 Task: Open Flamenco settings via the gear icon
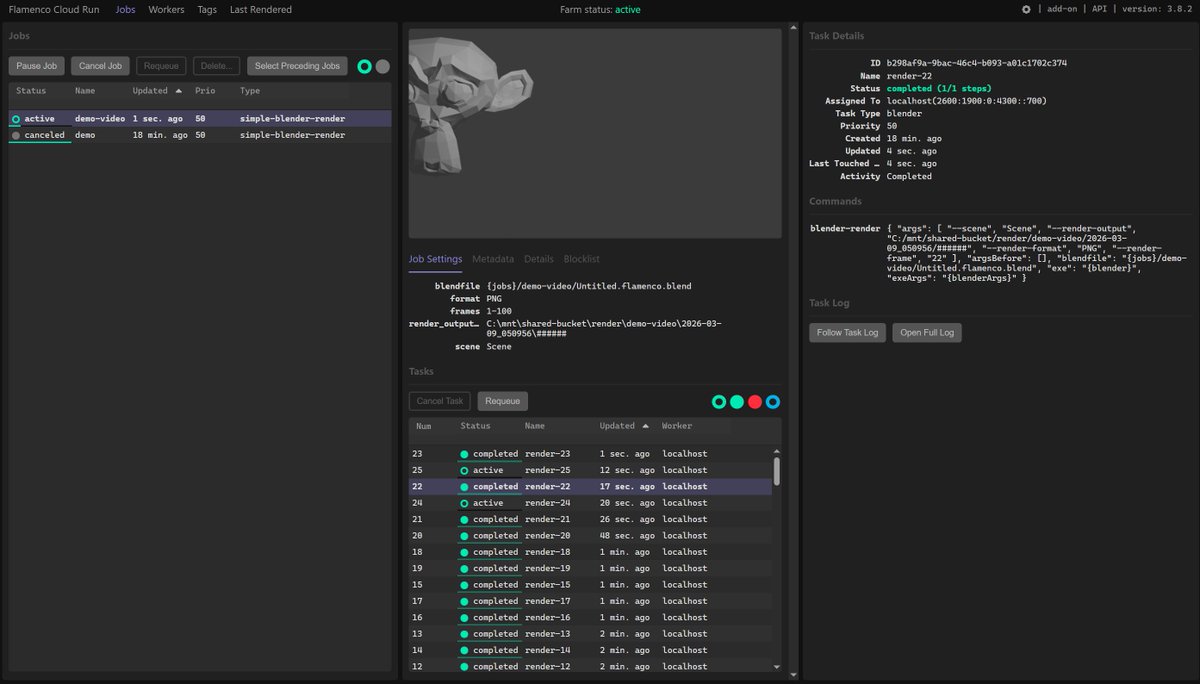click(x=1027, y=9)
